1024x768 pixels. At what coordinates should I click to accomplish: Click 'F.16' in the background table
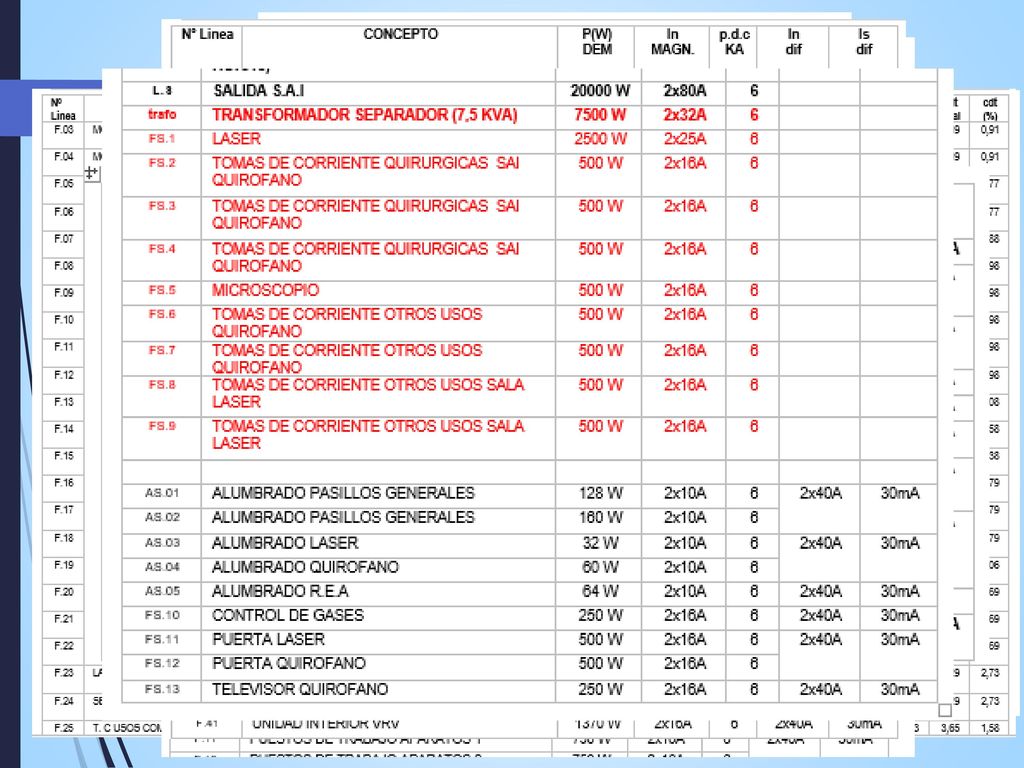63,483
